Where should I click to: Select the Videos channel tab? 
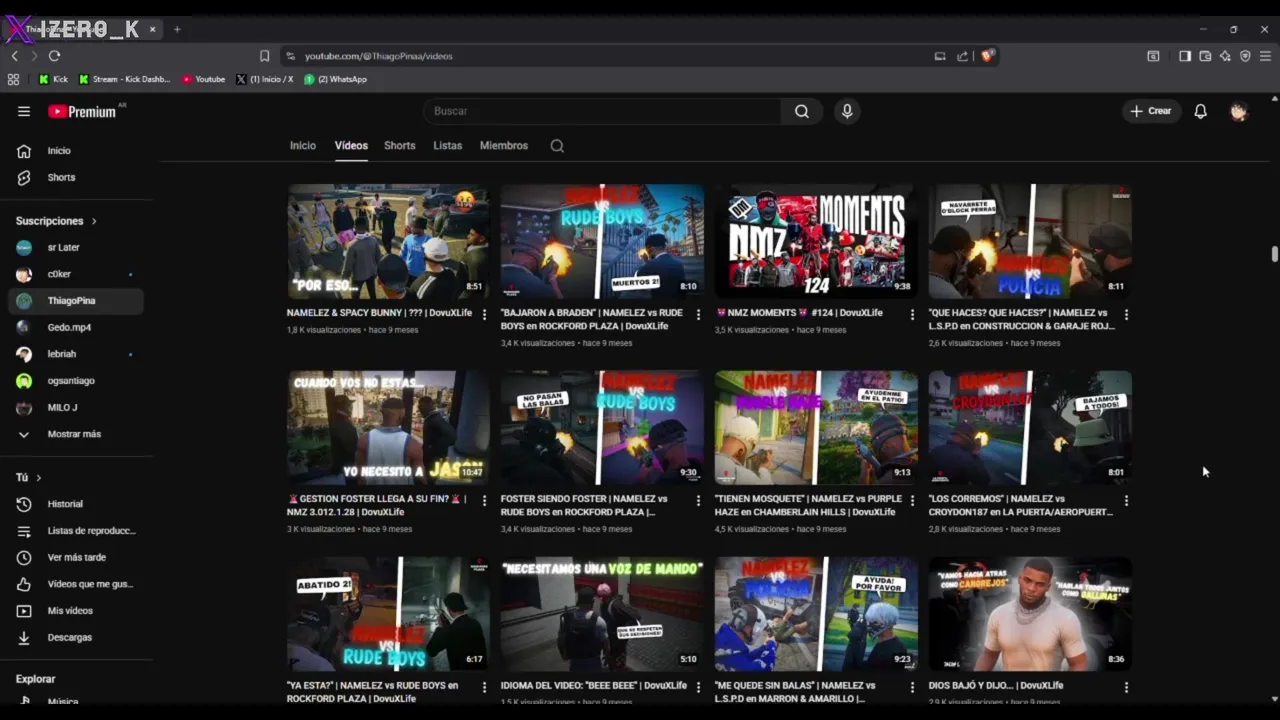coord(351,146)
